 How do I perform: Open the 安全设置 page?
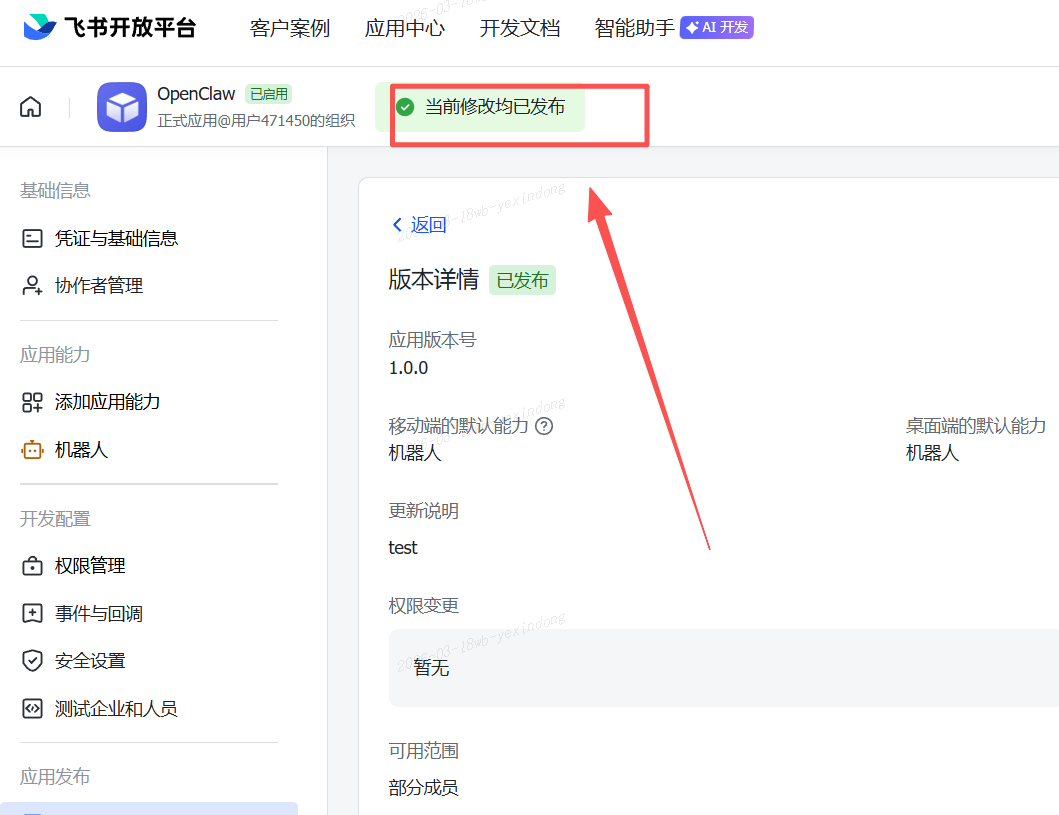90,661
